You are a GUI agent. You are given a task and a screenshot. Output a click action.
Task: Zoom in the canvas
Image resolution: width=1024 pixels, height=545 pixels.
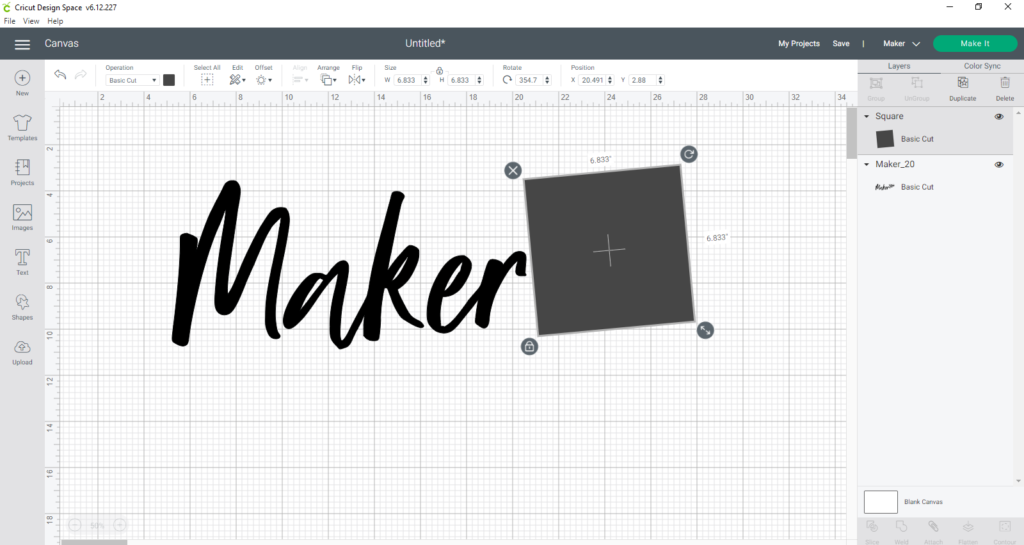point(120,525)
